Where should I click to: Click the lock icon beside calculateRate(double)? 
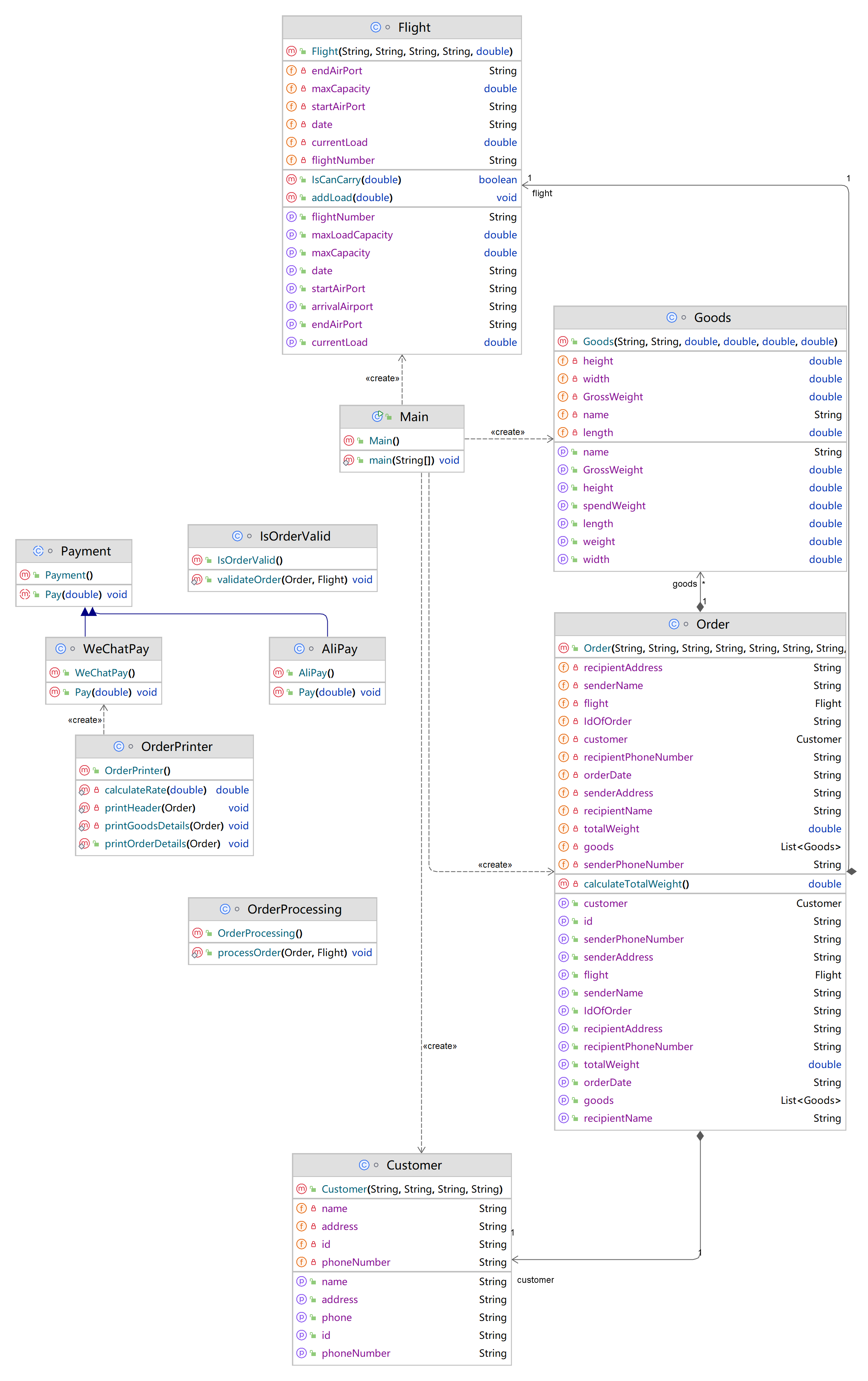pyautogui.click(x=96, y=790)
